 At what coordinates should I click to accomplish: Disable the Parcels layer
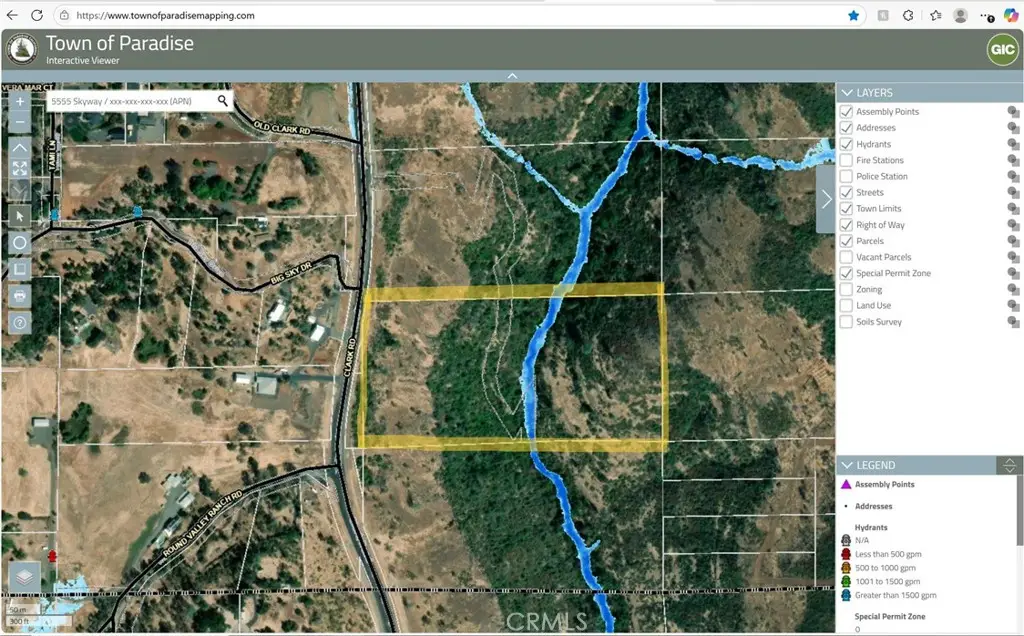tap(845, 240)
